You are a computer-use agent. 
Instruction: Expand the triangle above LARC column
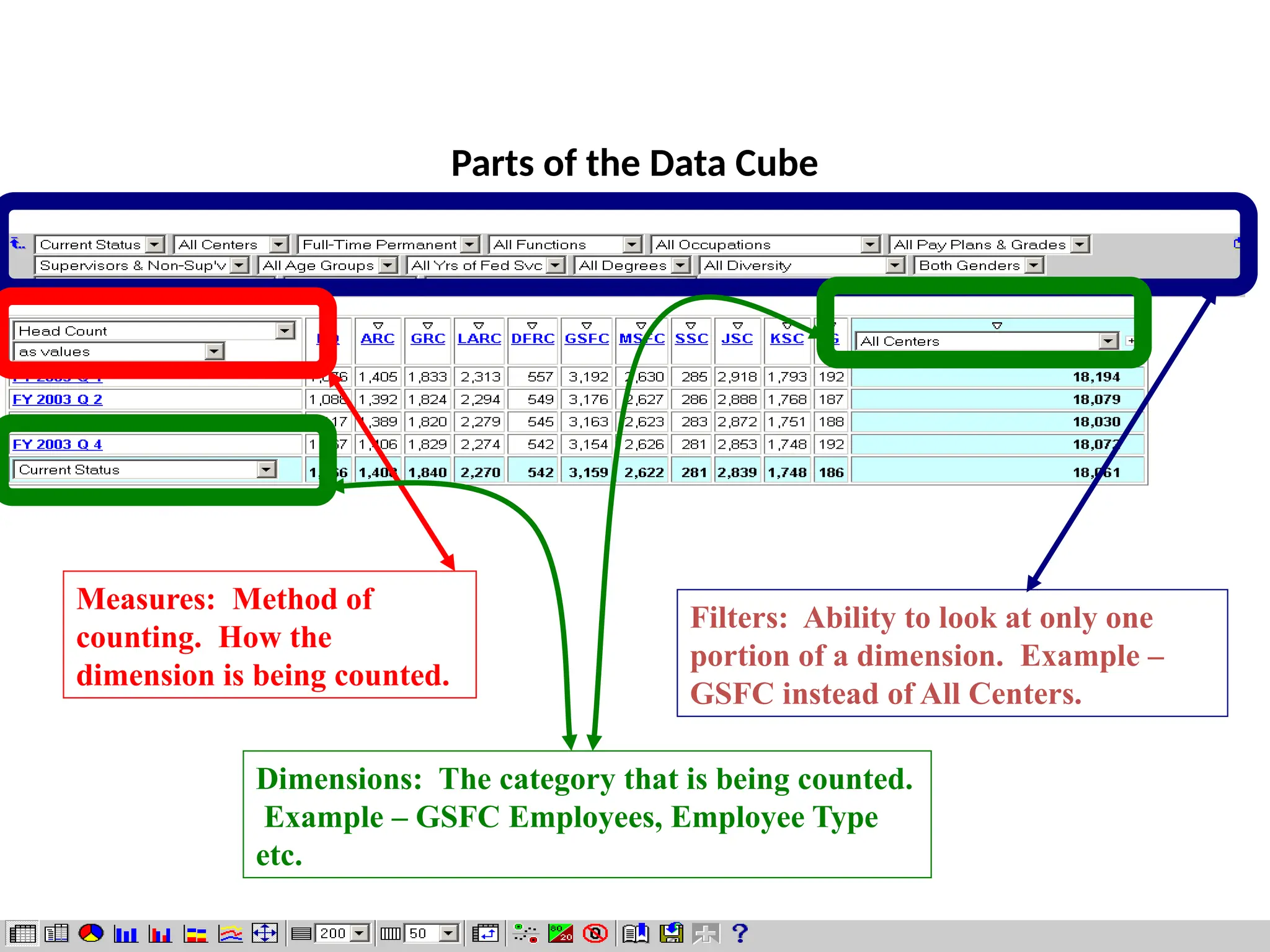[479, 325]
